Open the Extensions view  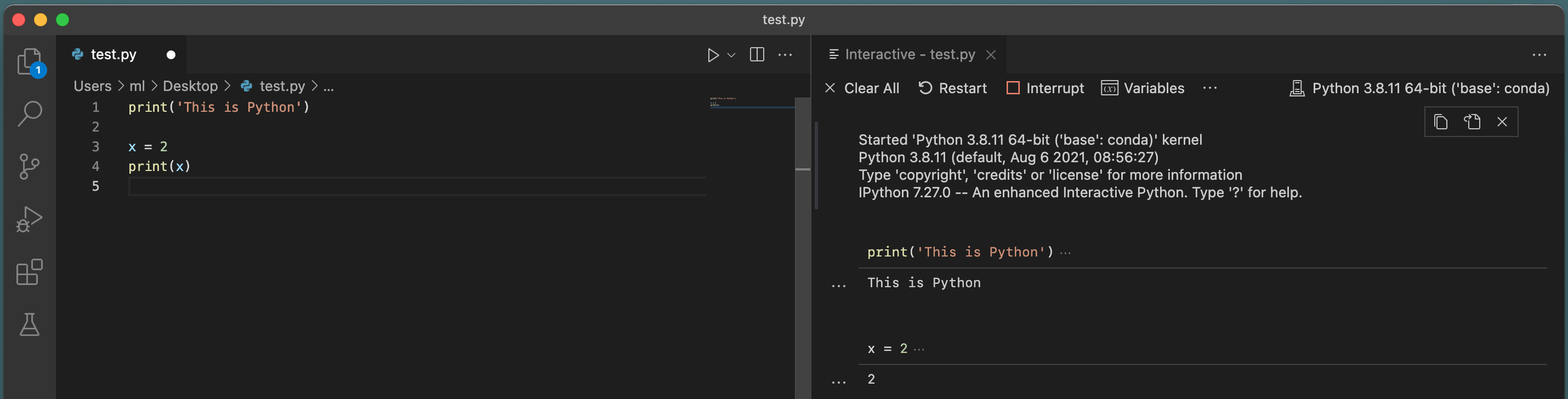coord(29,272)
